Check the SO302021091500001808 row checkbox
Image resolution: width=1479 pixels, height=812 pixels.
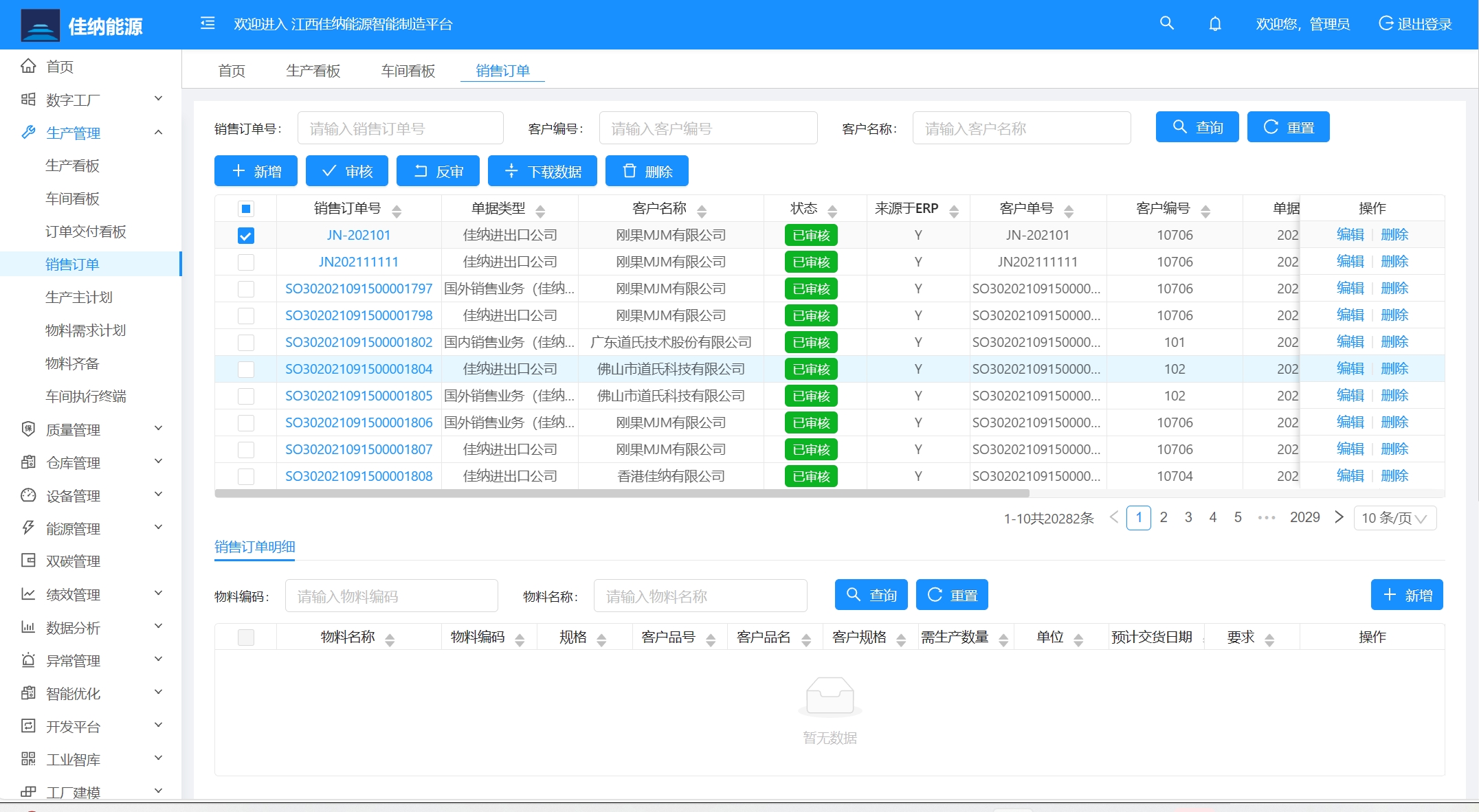[245, 476]
